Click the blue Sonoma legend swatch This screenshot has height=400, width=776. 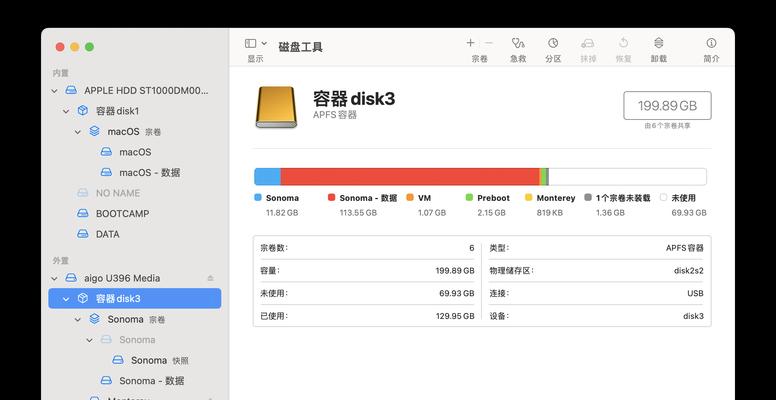pyautogui.click(x=257, y=198)
